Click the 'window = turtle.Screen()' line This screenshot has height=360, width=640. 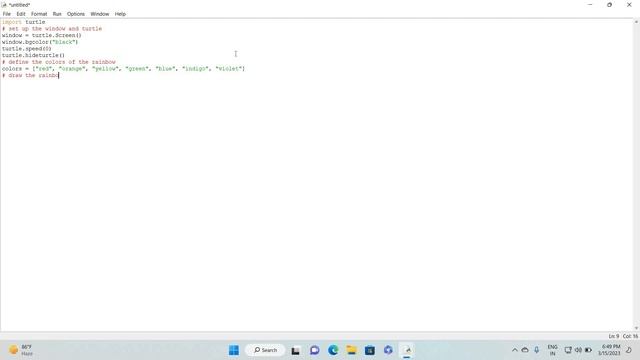coord(42,36)
